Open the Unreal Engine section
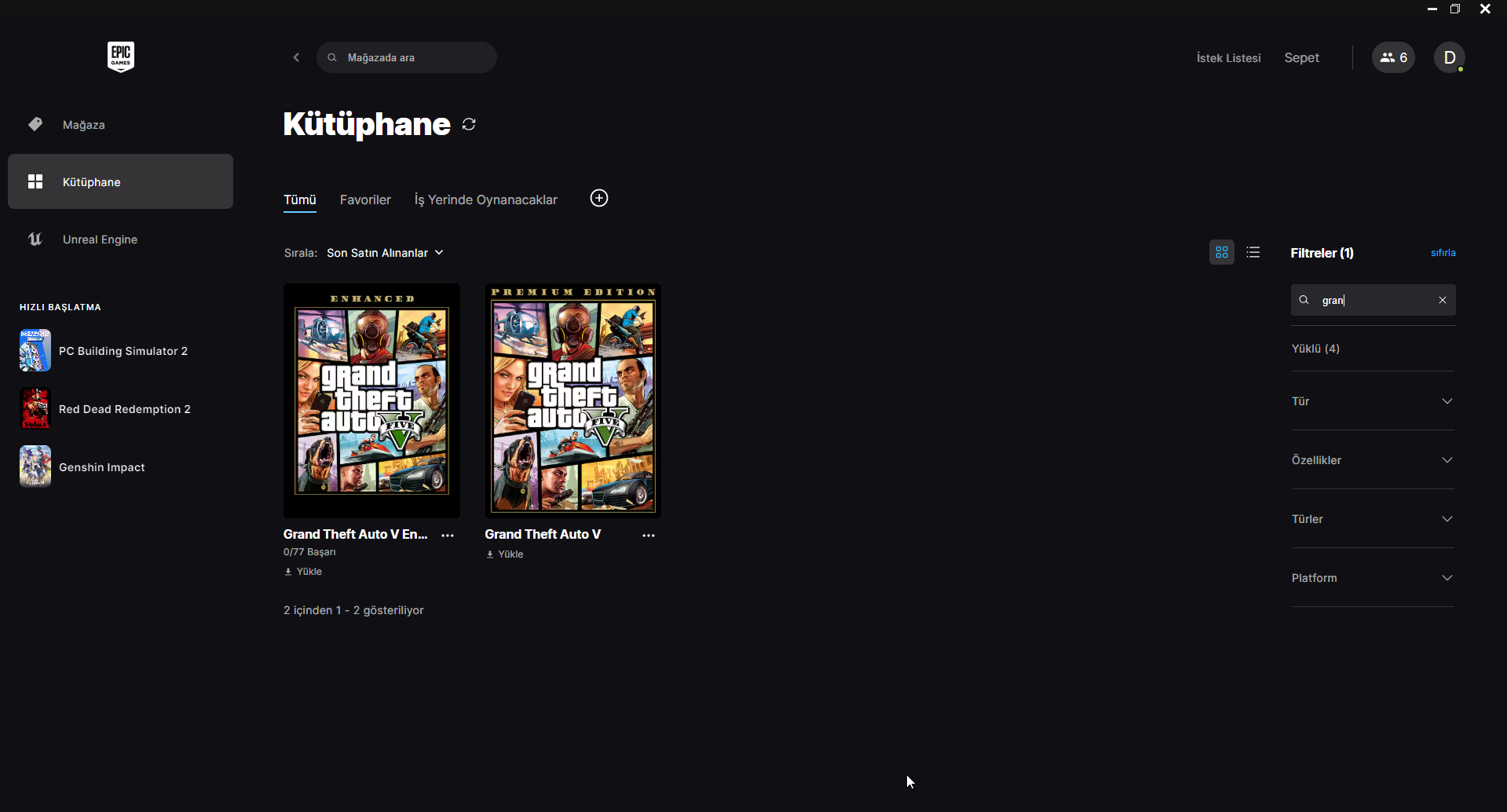 [x=120, y=239]
